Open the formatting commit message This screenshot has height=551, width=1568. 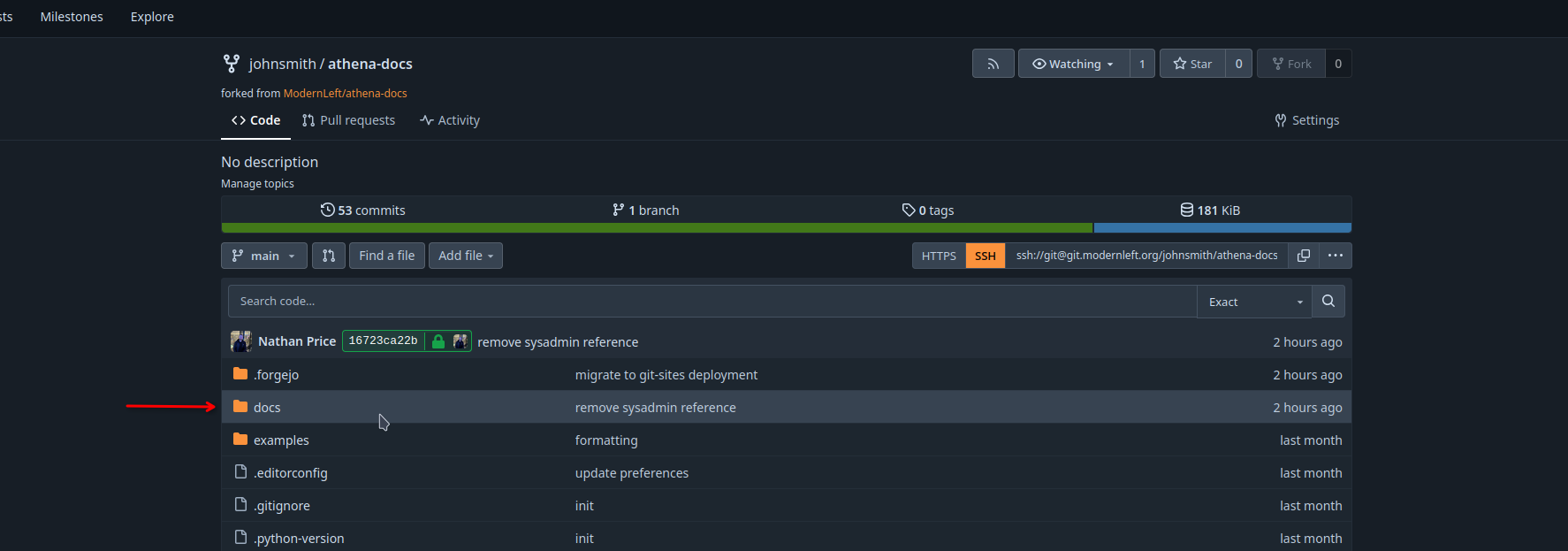click(606, 440)
